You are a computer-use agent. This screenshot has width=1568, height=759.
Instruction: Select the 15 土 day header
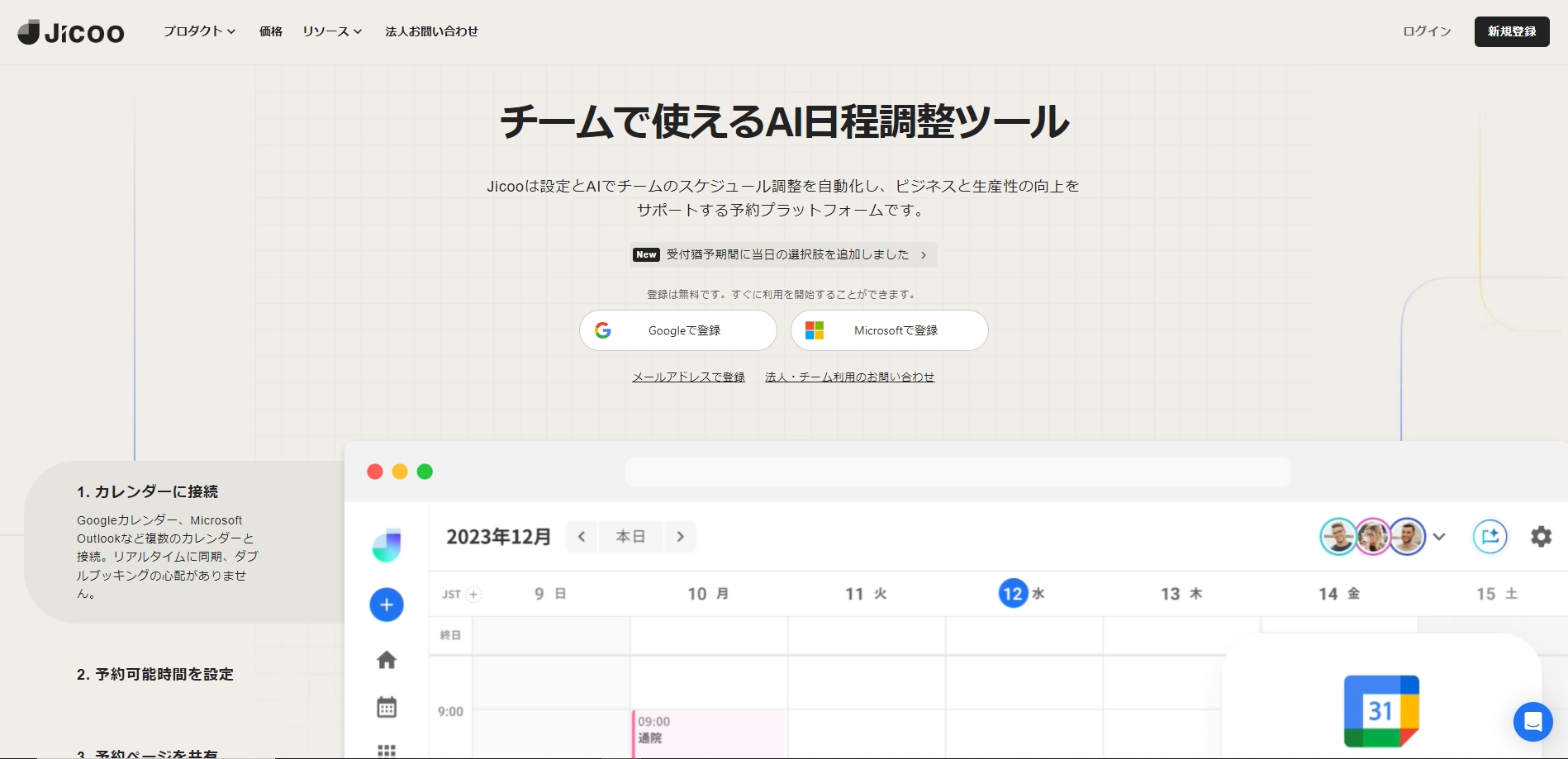1497,594
